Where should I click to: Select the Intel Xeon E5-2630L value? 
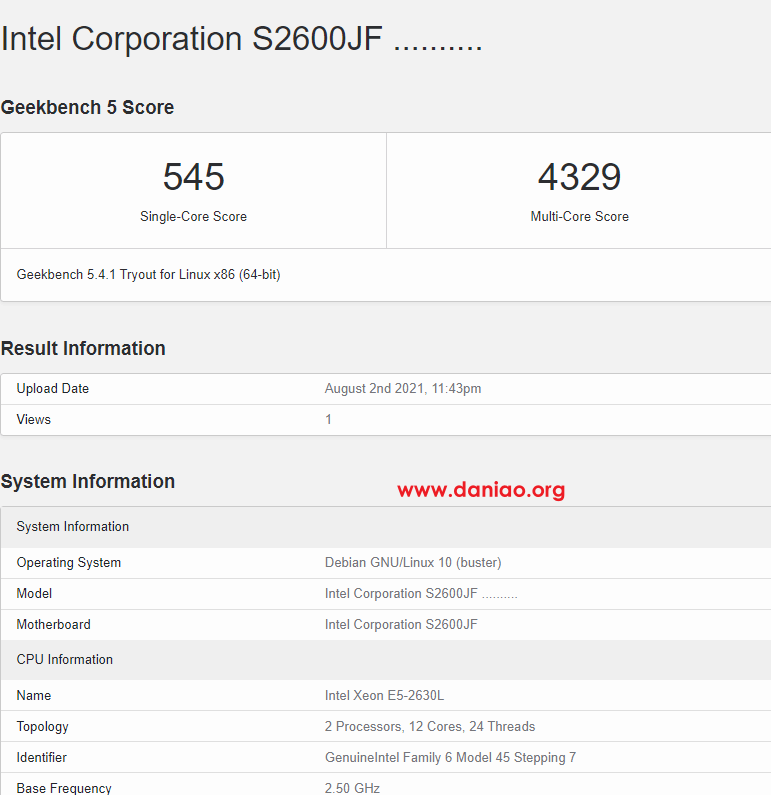[x=384, y=696]
